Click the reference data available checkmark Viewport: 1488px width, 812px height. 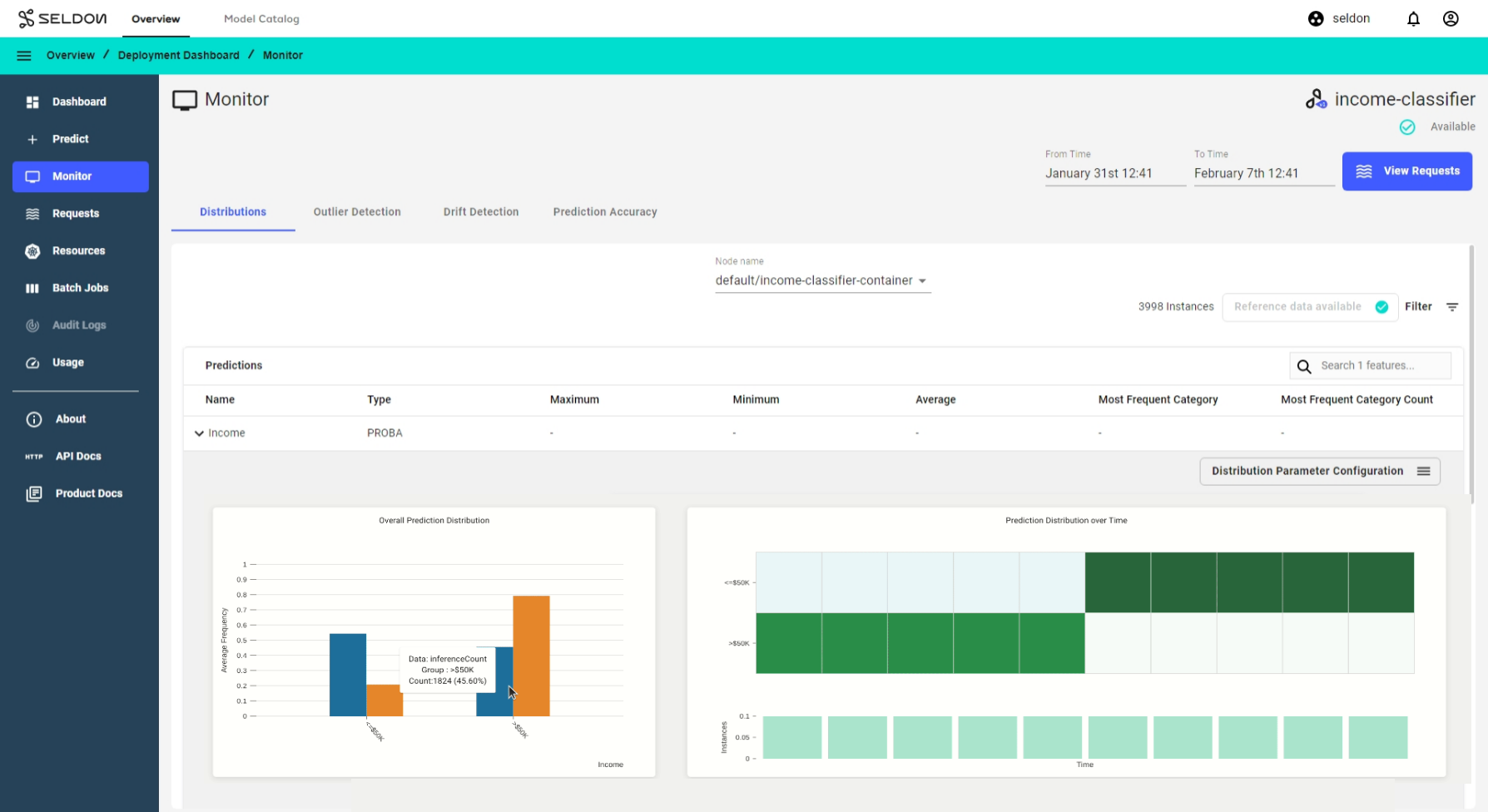point(1381,307)
